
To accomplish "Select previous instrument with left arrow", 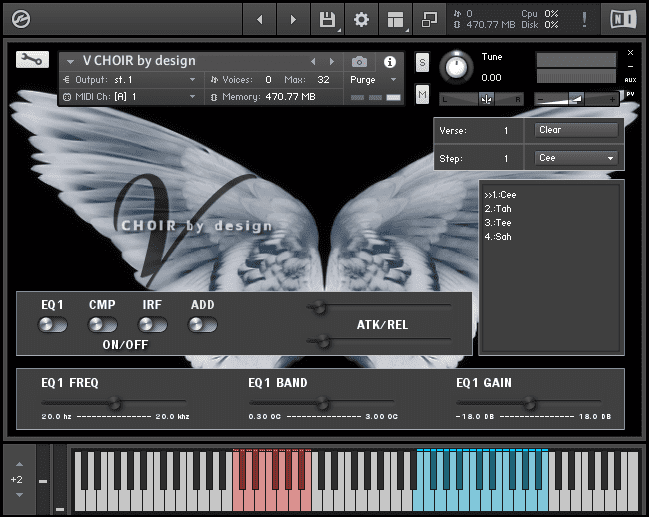I will click(313, 62).
